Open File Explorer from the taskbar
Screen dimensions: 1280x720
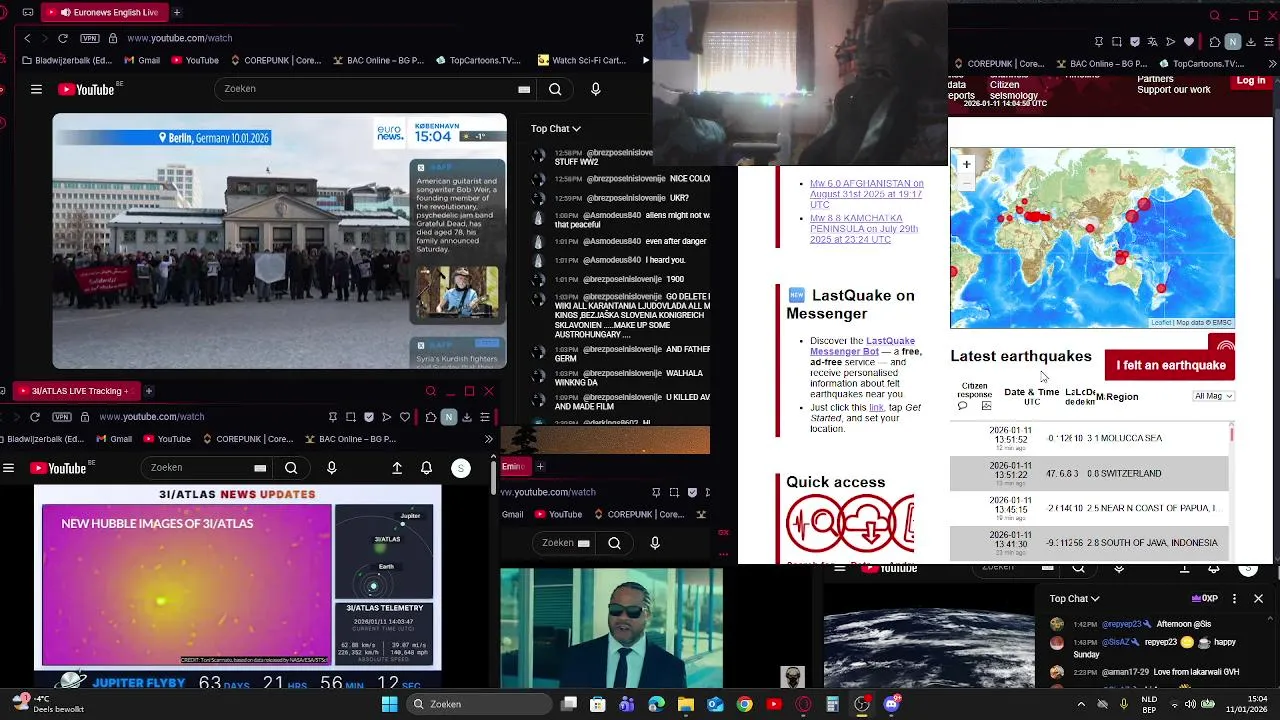pos(685,704)
